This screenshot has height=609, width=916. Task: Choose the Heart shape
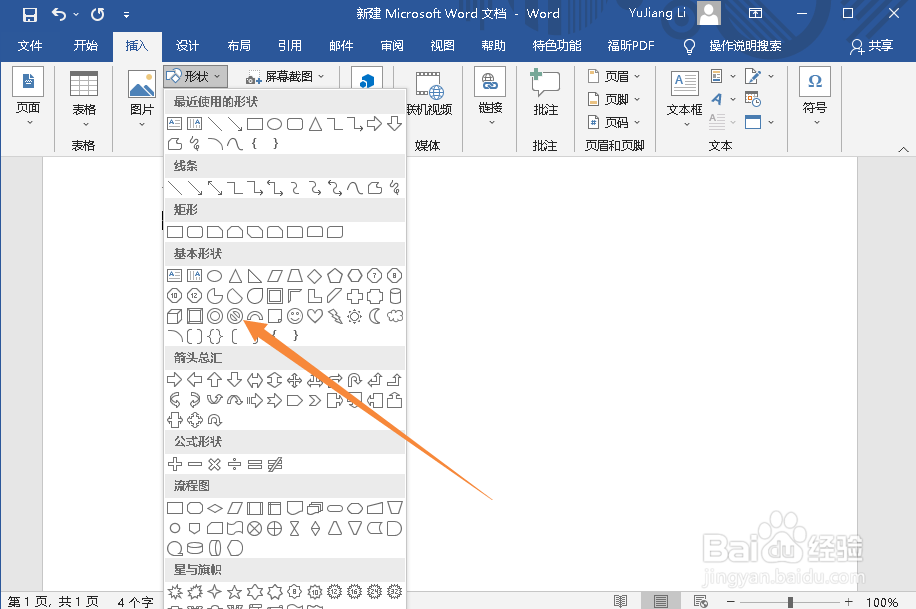315,316
